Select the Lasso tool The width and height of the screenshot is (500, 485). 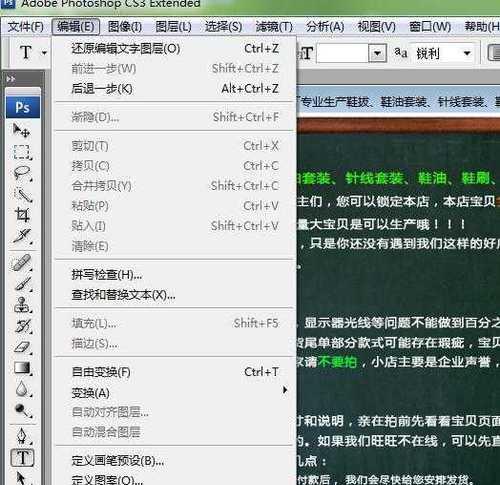point(22,173)
